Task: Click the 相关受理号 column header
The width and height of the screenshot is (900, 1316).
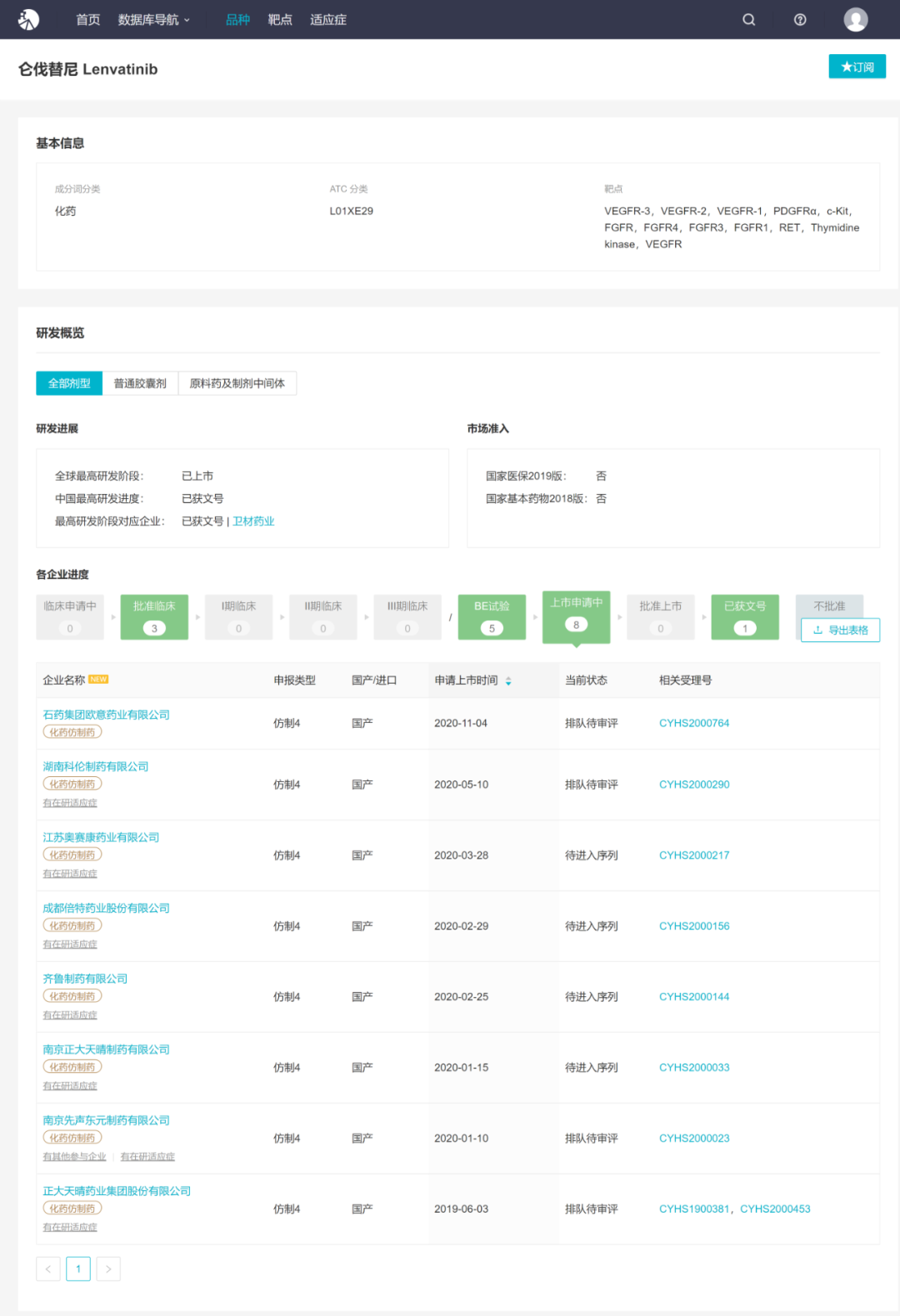Action: pos(685,680)
